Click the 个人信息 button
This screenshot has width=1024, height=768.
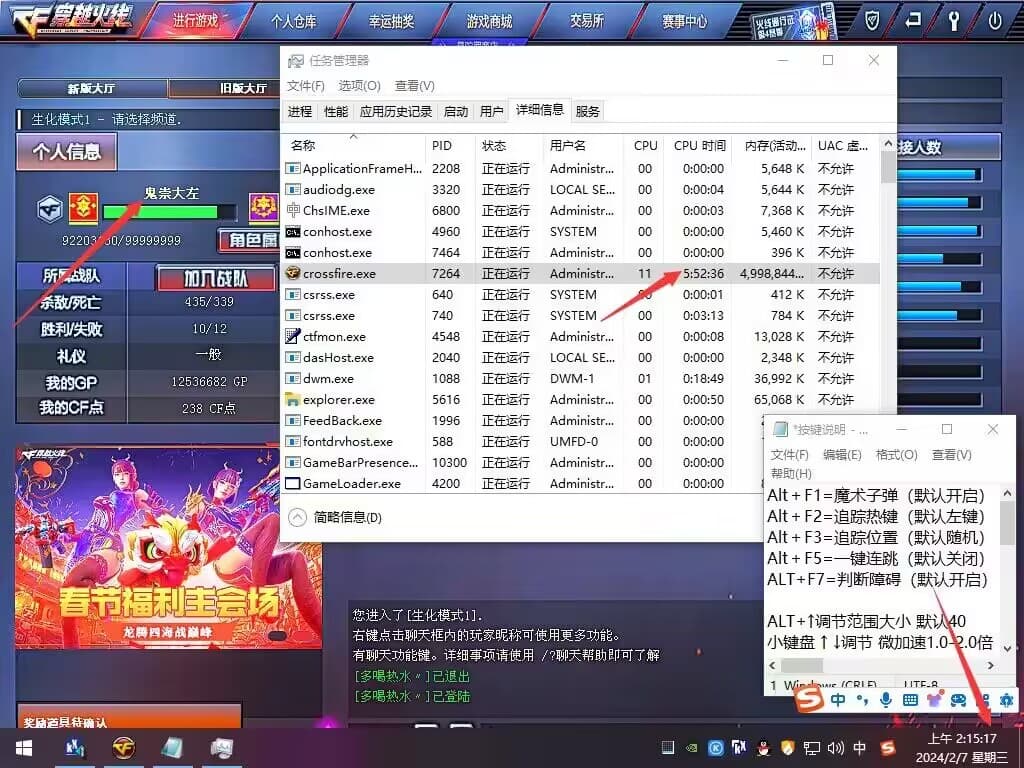coord(67,152)
